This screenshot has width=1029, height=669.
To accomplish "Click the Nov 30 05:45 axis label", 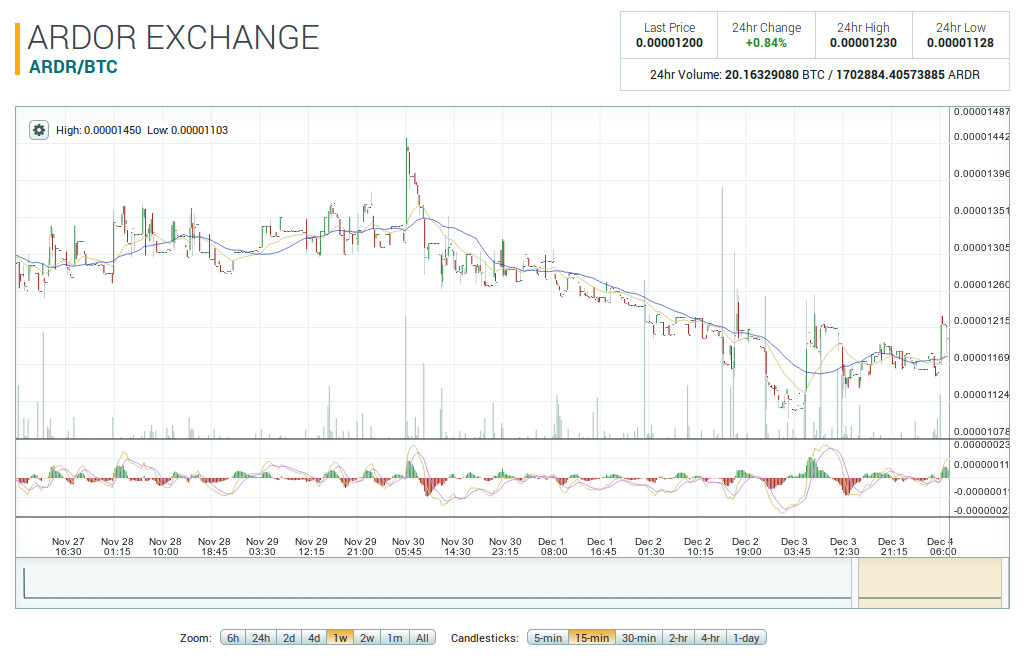I will [408, 546].
